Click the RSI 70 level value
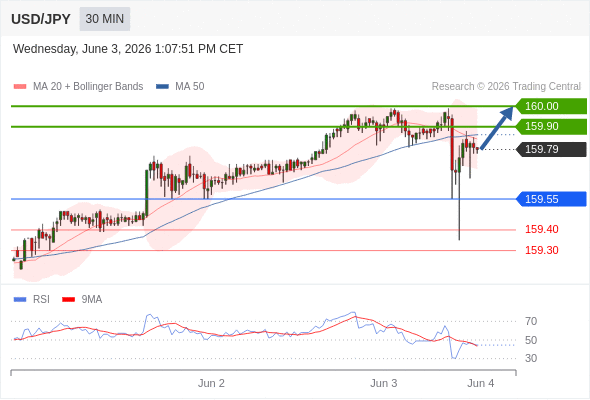Screen dimensions: 590x400 (531, 321)
